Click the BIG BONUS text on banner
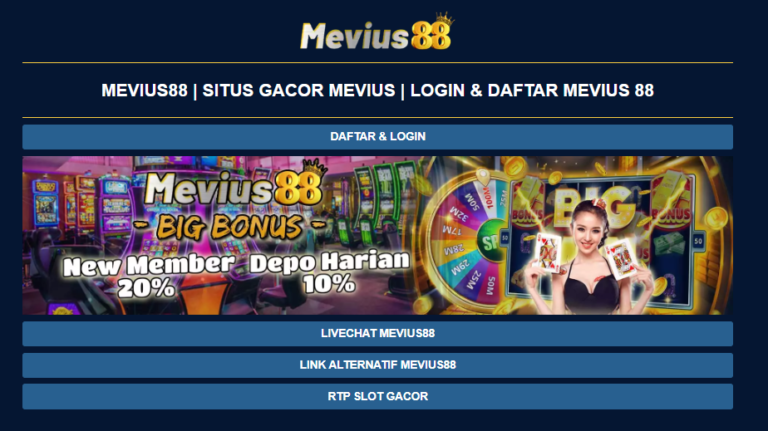The image size is (768, 431). [x=230, y=227]
